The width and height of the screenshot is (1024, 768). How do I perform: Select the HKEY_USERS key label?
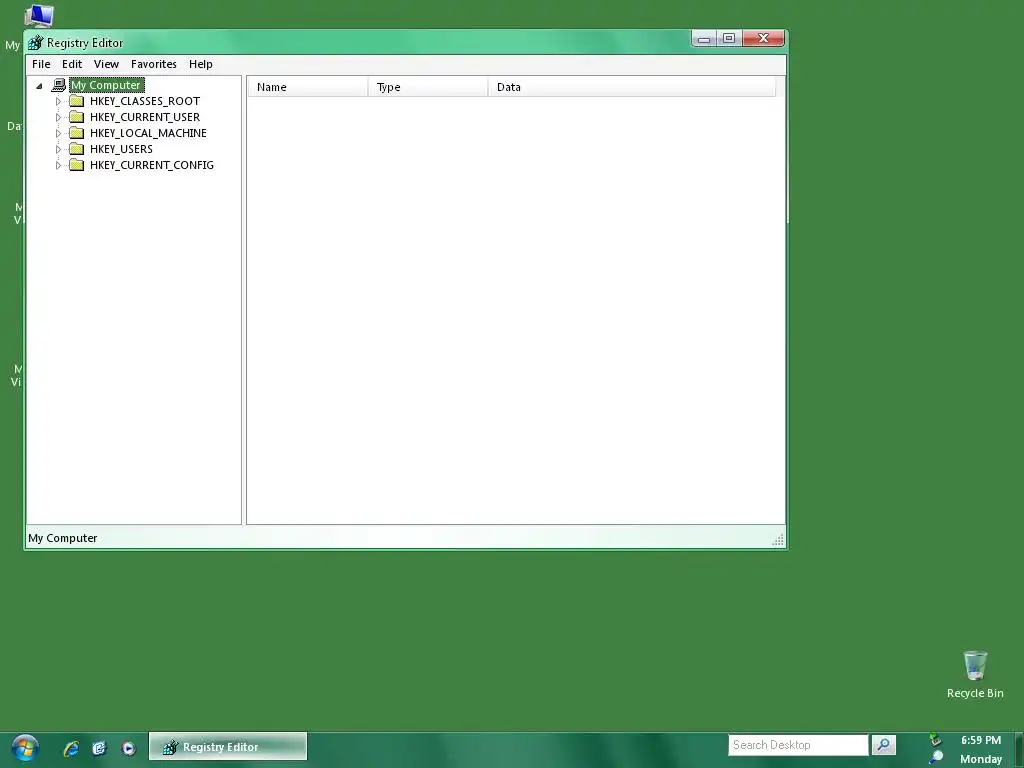point(121,149)
